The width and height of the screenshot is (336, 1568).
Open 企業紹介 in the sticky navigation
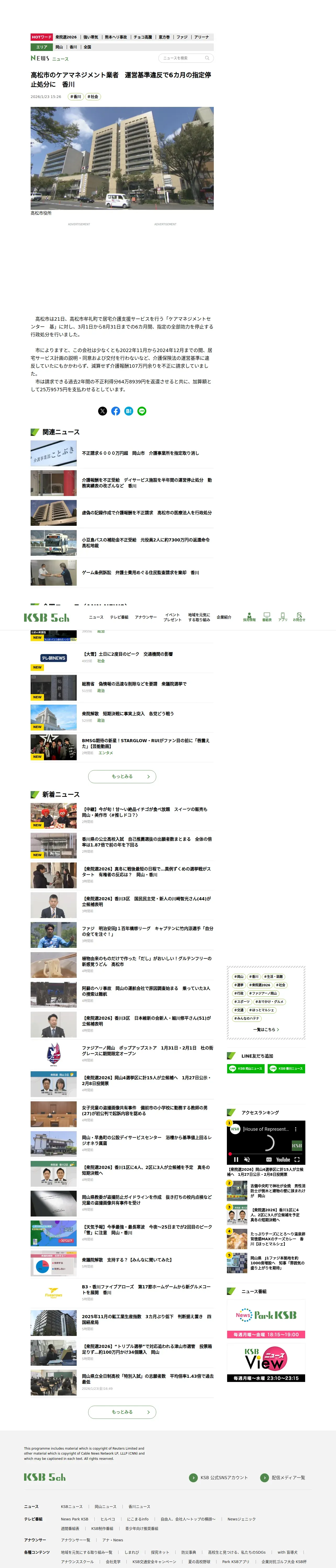(x=224, y=617)
